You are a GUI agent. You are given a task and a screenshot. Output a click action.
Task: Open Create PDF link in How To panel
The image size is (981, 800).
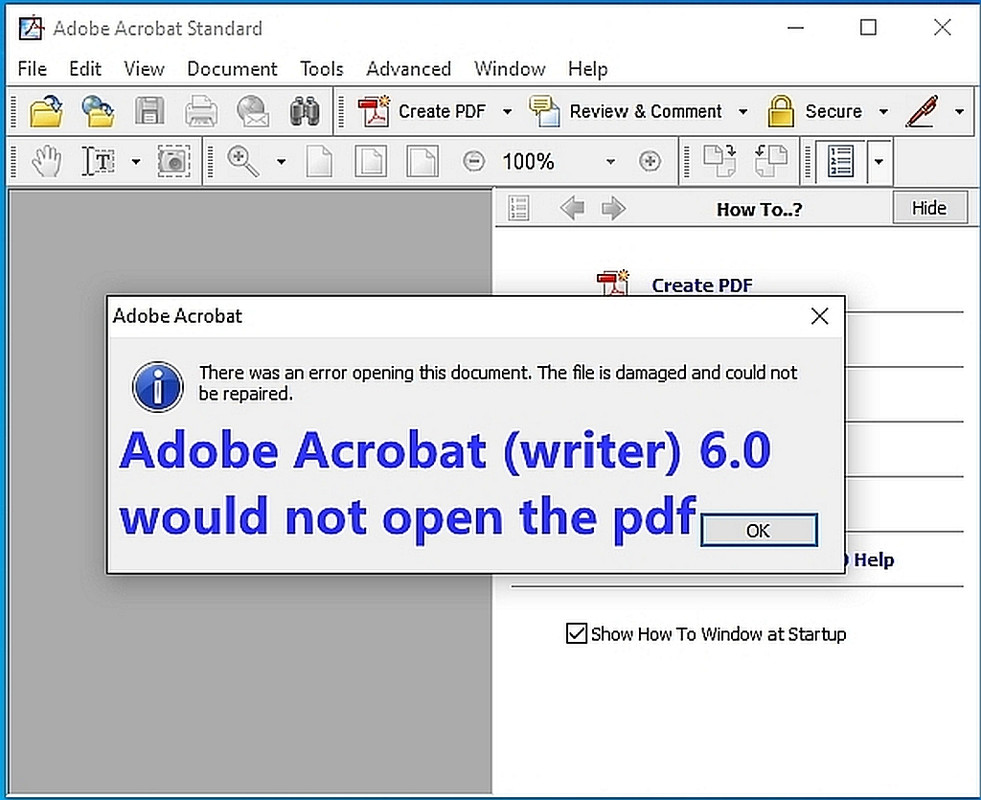click(x=702, y=285)
